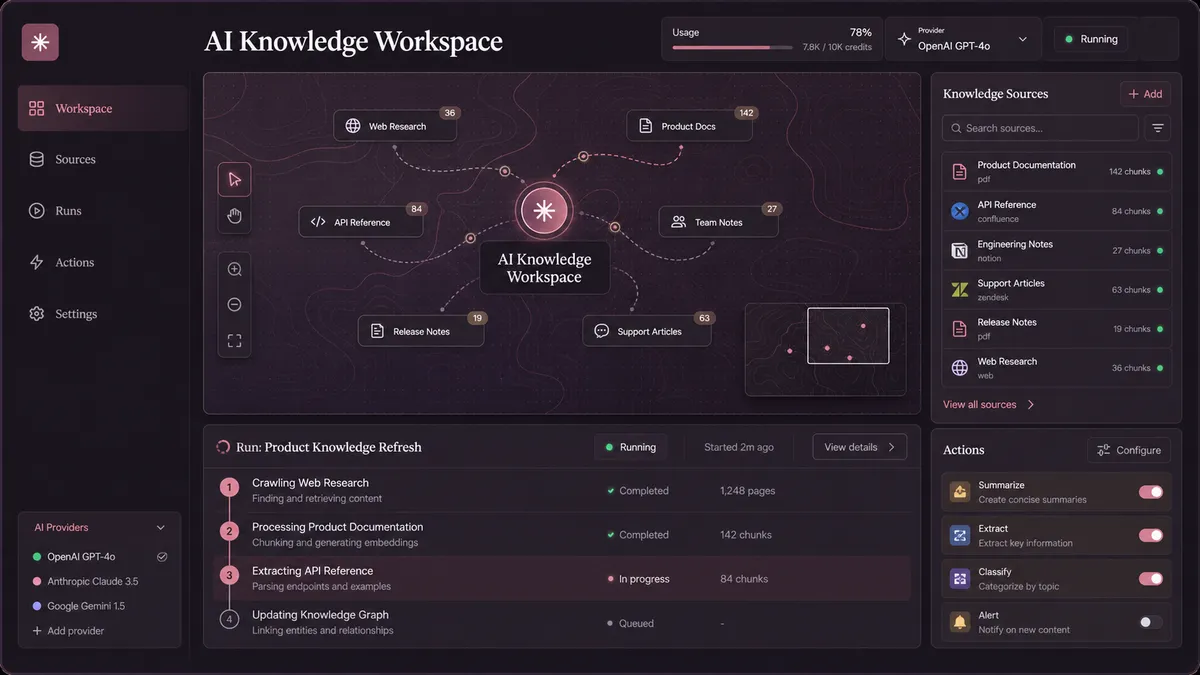Disable the Summarize action toggle
Viewport: 1200px width, 675px height.
[x=1151, y=492]
